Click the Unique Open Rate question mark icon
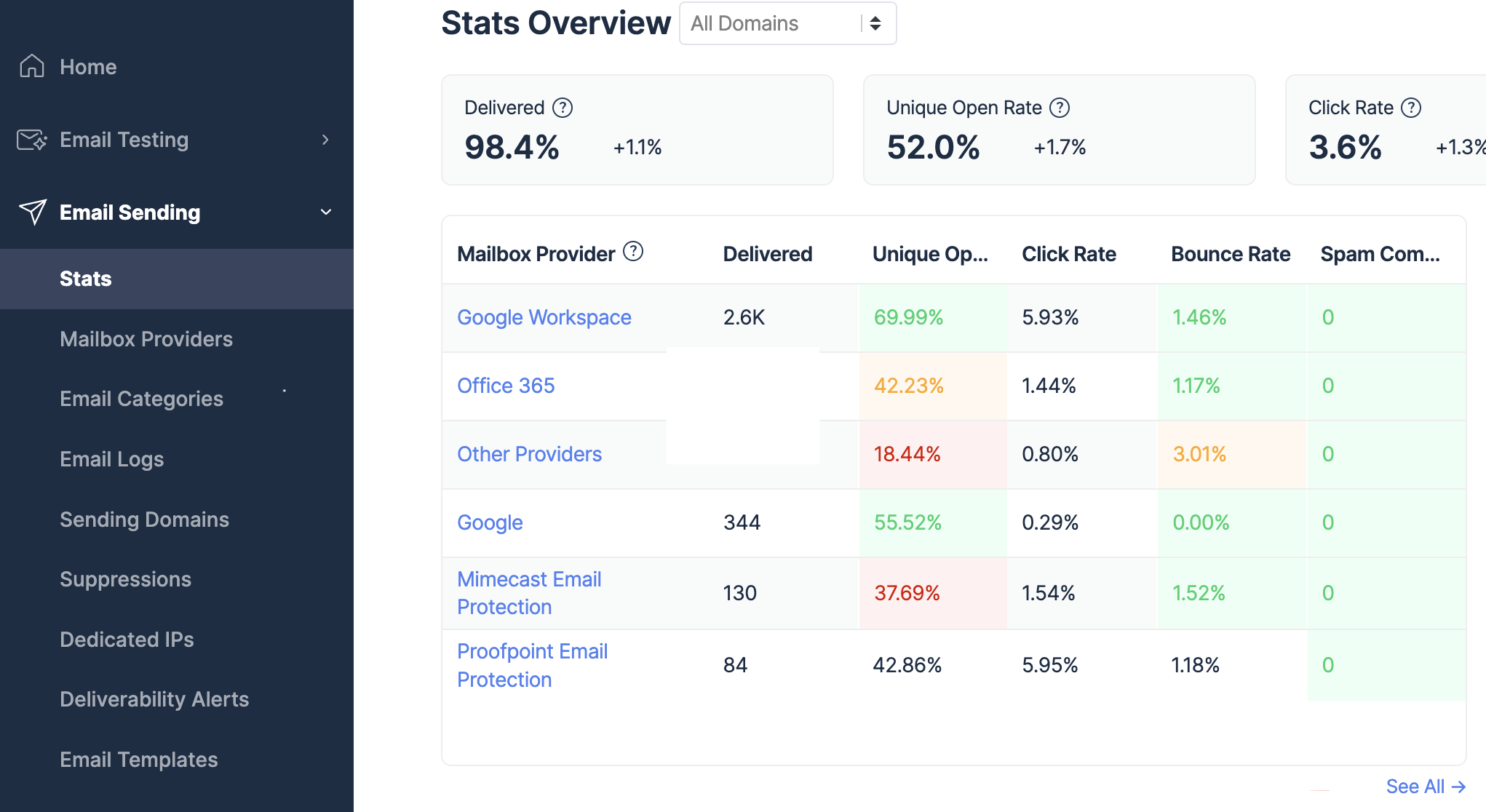This screenshot has width=1486, height=812. [x=1060, y=107]
